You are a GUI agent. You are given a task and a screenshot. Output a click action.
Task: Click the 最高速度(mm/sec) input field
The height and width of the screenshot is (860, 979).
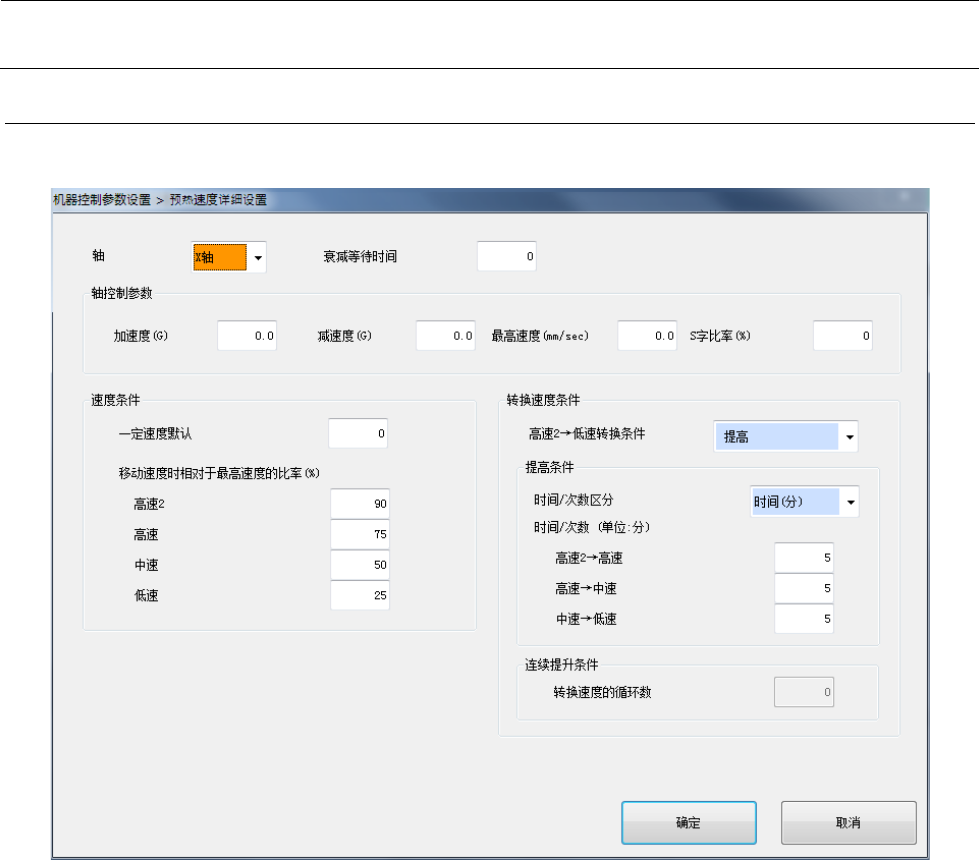[647, 335]
